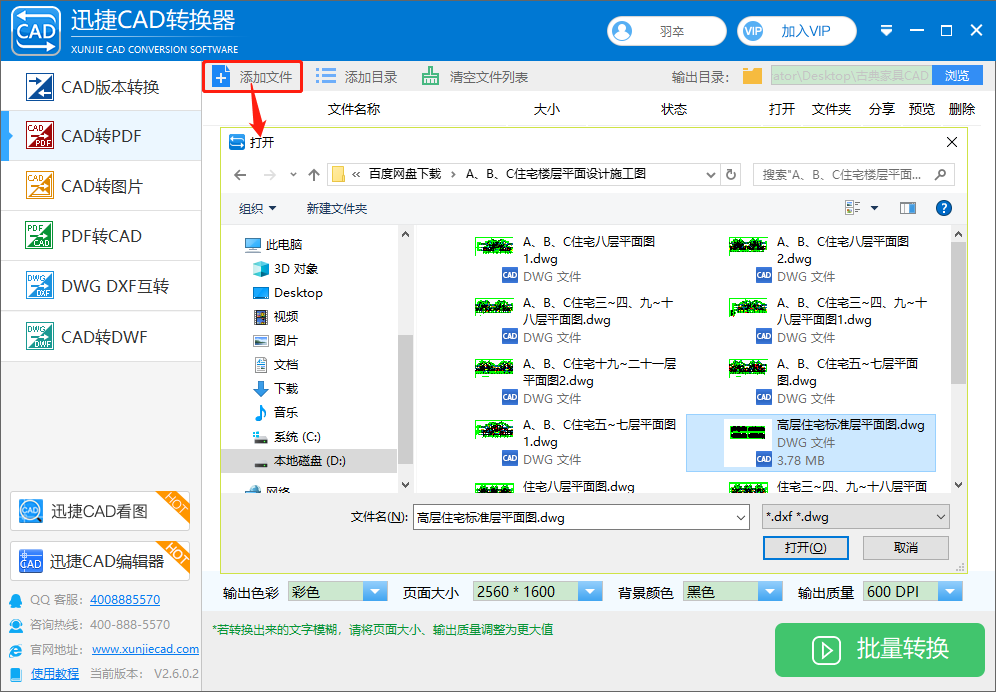Select Desktop in the navigation tree
Viewport: 996px width, 692px height.
(x=288, y=293)
